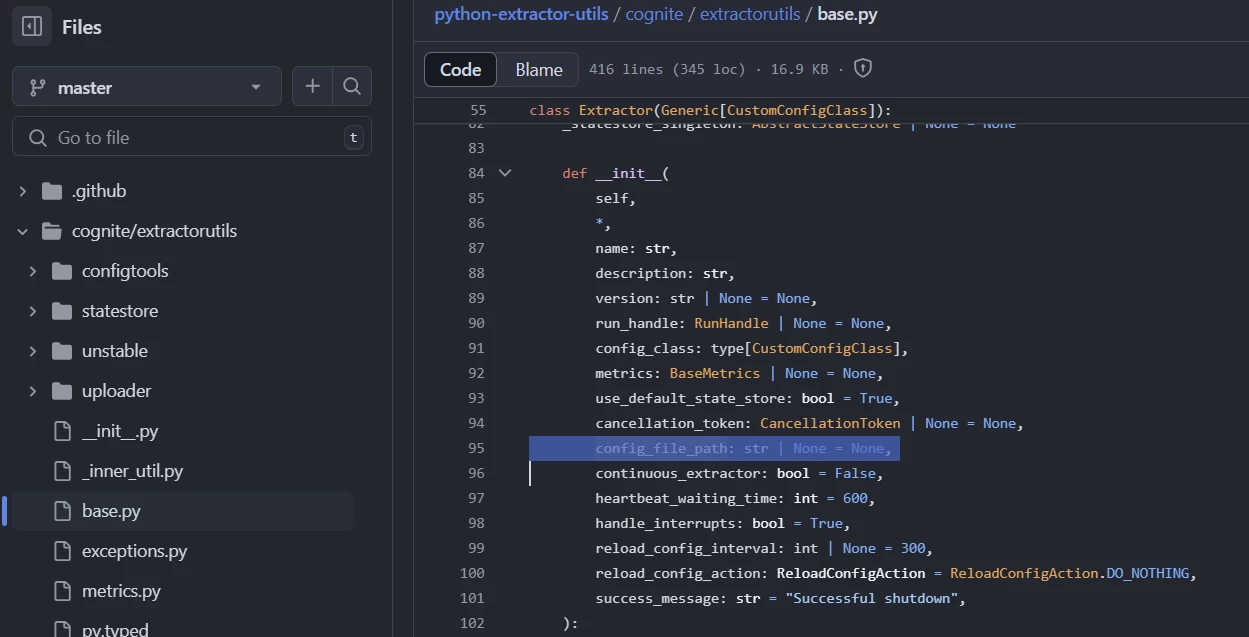The height and width of the screenshot is (637, 1249).
Task: Select line number 93
Action: [x=476, y=398]
